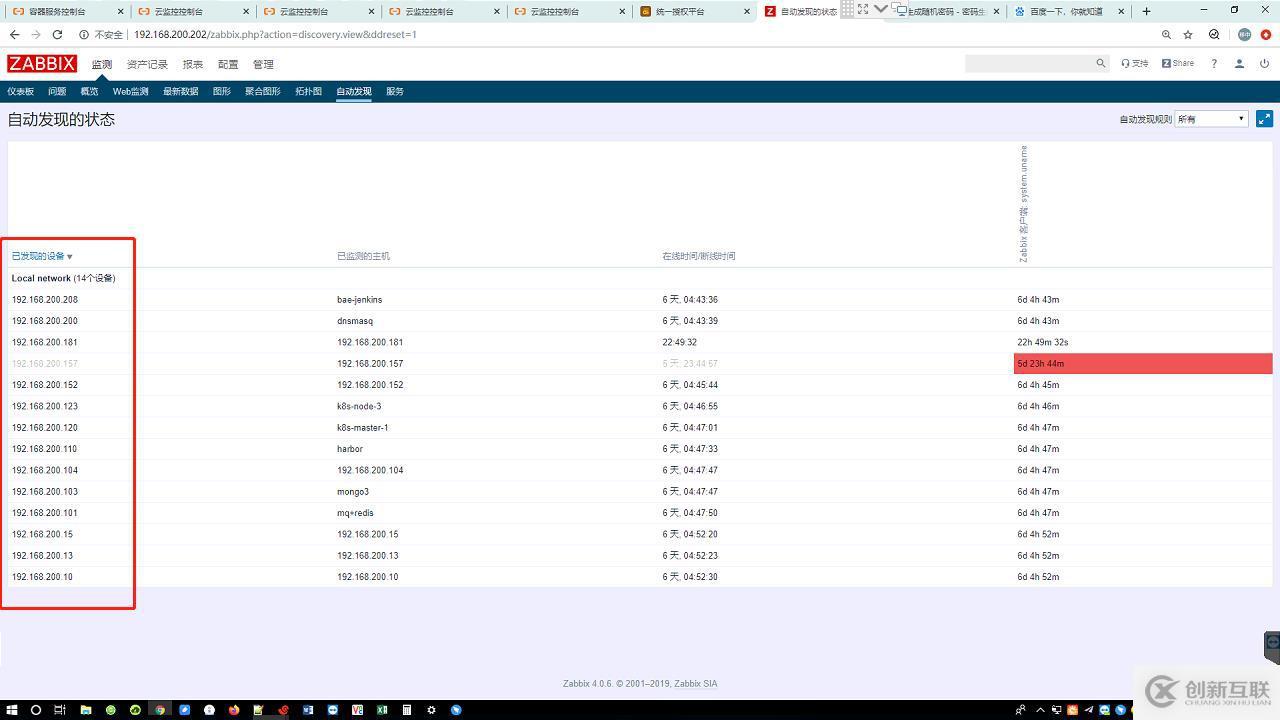Open the 配置 top menu

(228, 64)
